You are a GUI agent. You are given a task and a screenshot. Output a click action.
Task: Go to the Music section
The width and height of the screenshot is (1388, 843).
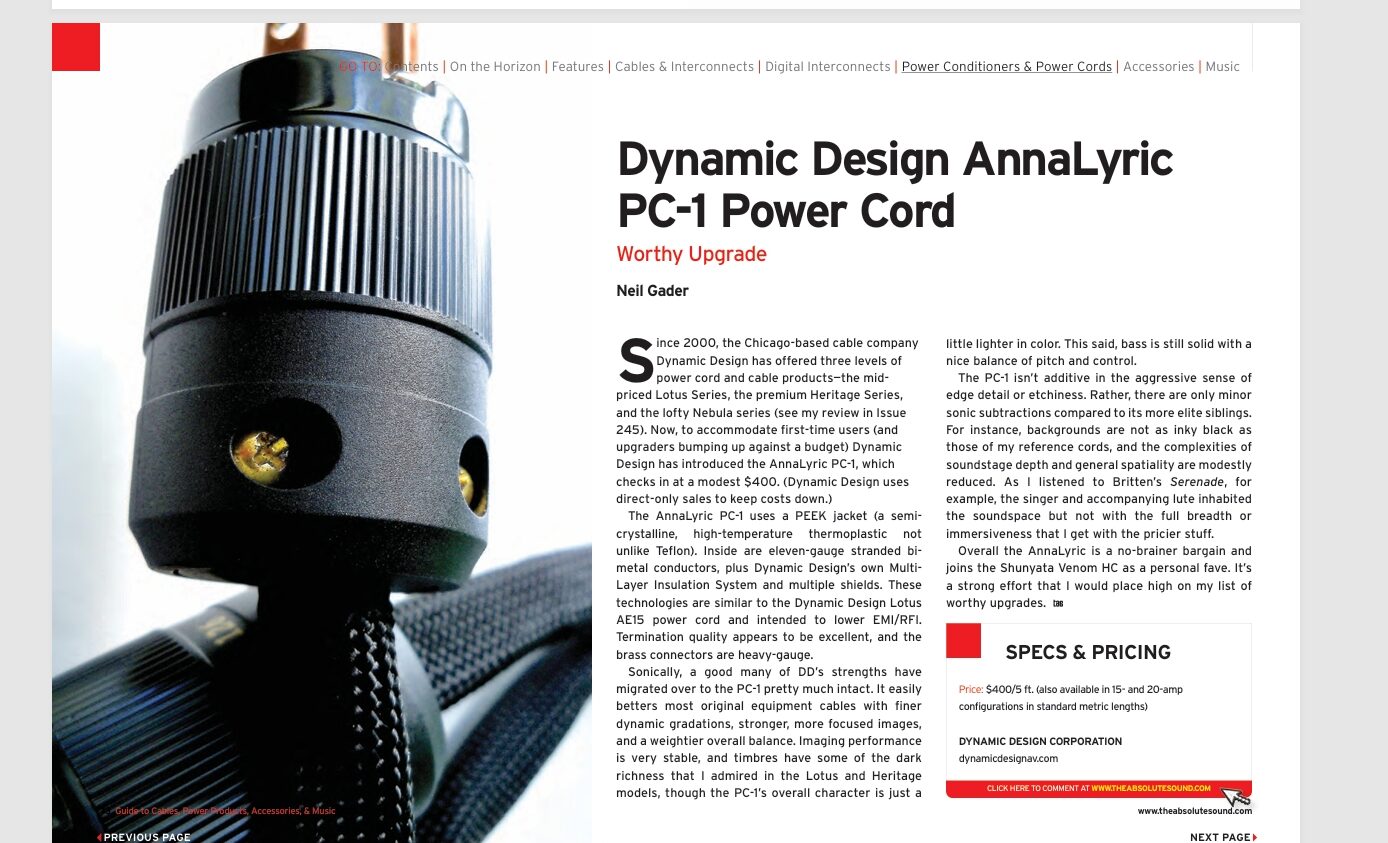1223,67
